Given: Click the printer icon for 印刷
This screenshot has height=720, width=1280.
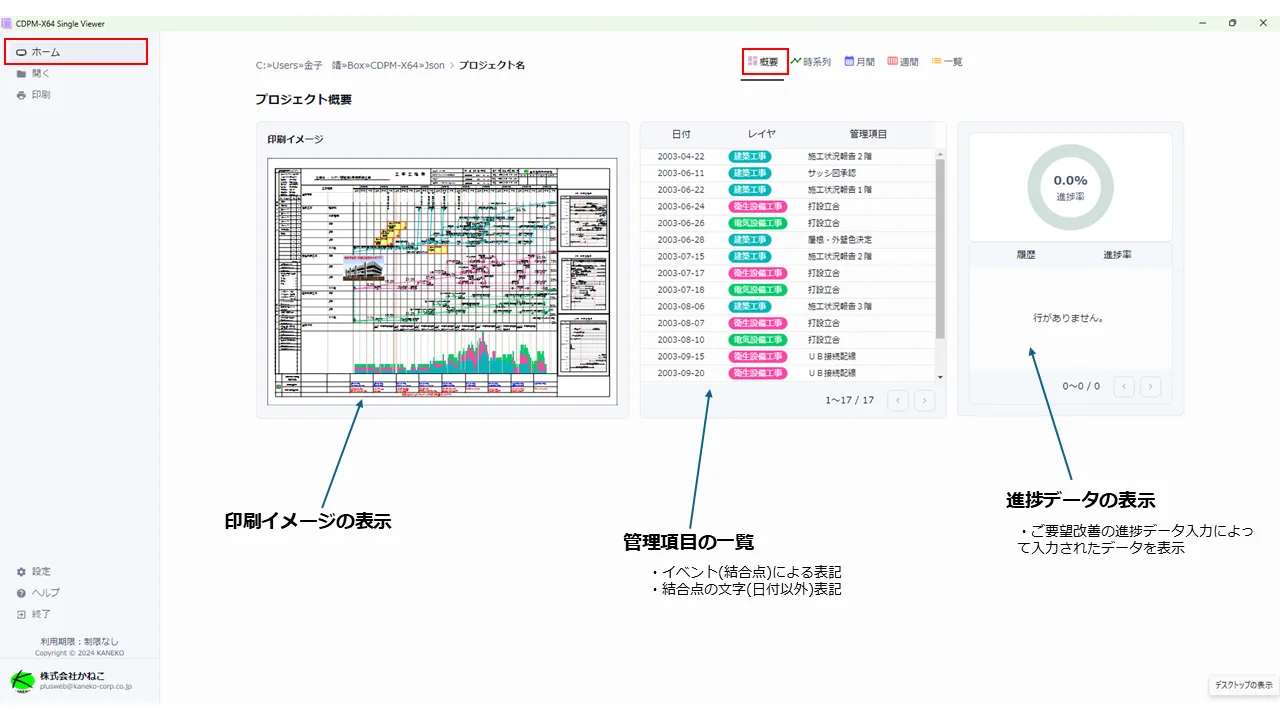Looking at the screenshot, I should (x=21, y=95).
